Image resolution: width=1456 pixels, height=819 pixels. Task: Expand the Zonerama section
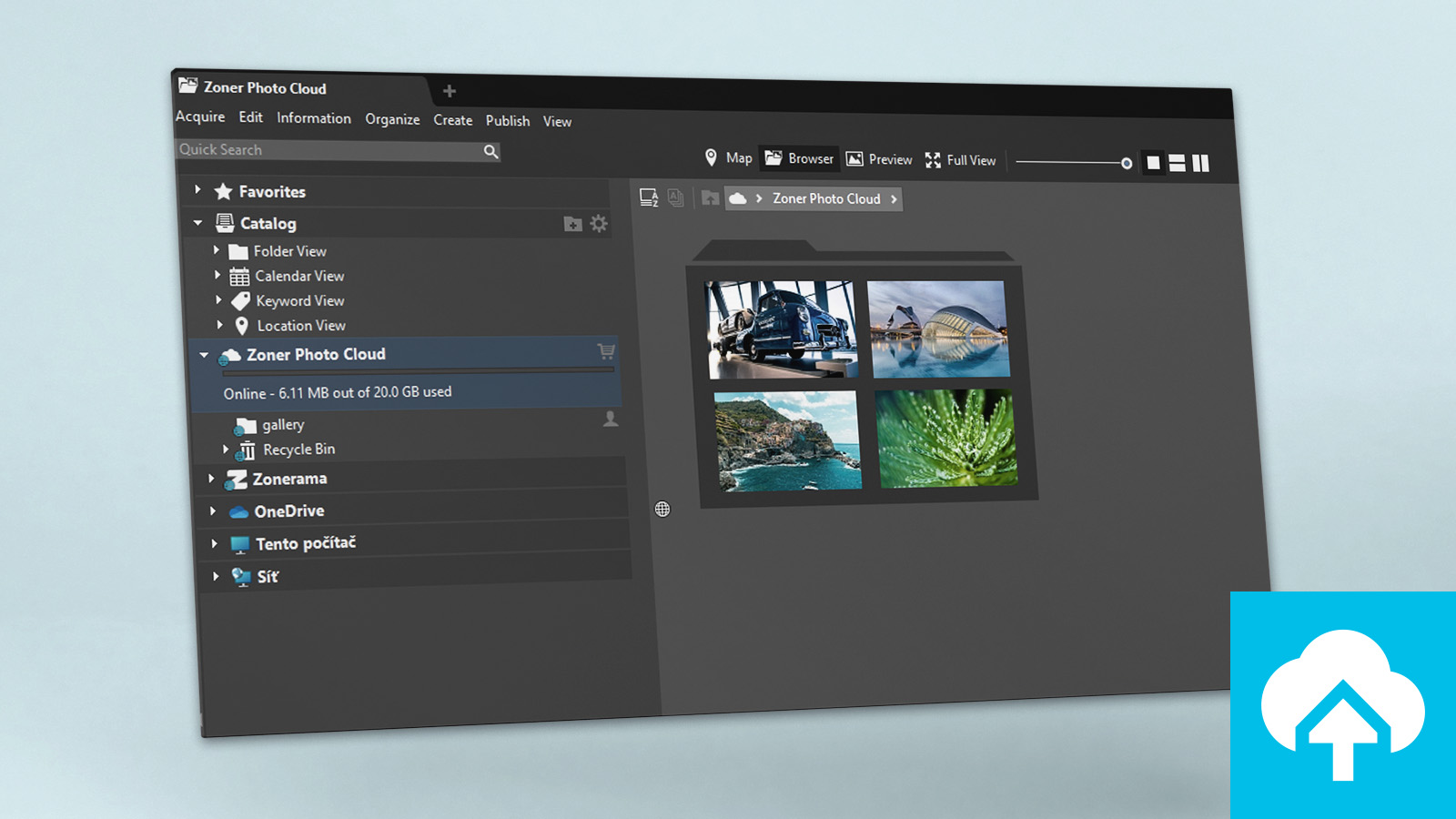pyautogui.click(x=211, y=479)
